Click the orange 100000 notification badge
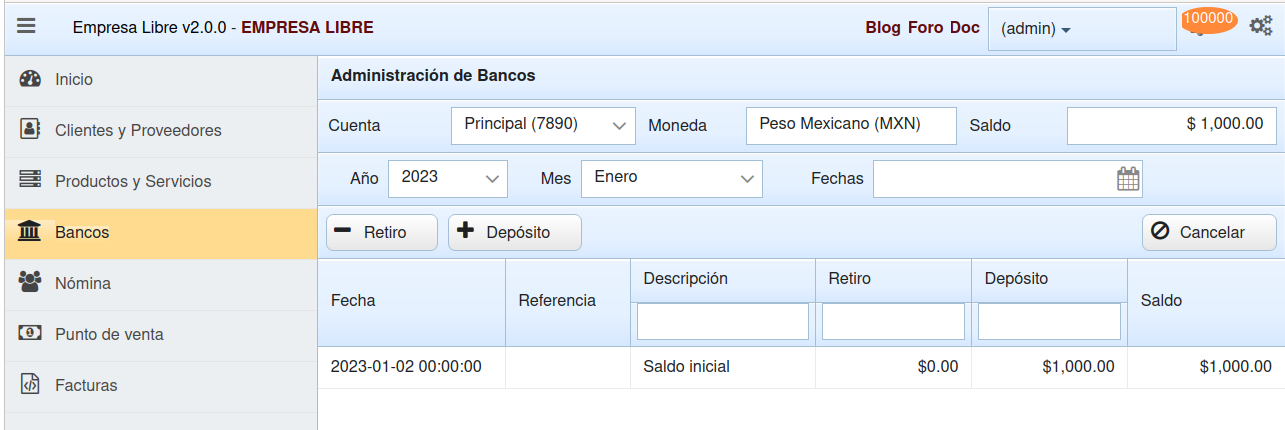Viewport: 1285px width, 430px height. click(1209, 19)
